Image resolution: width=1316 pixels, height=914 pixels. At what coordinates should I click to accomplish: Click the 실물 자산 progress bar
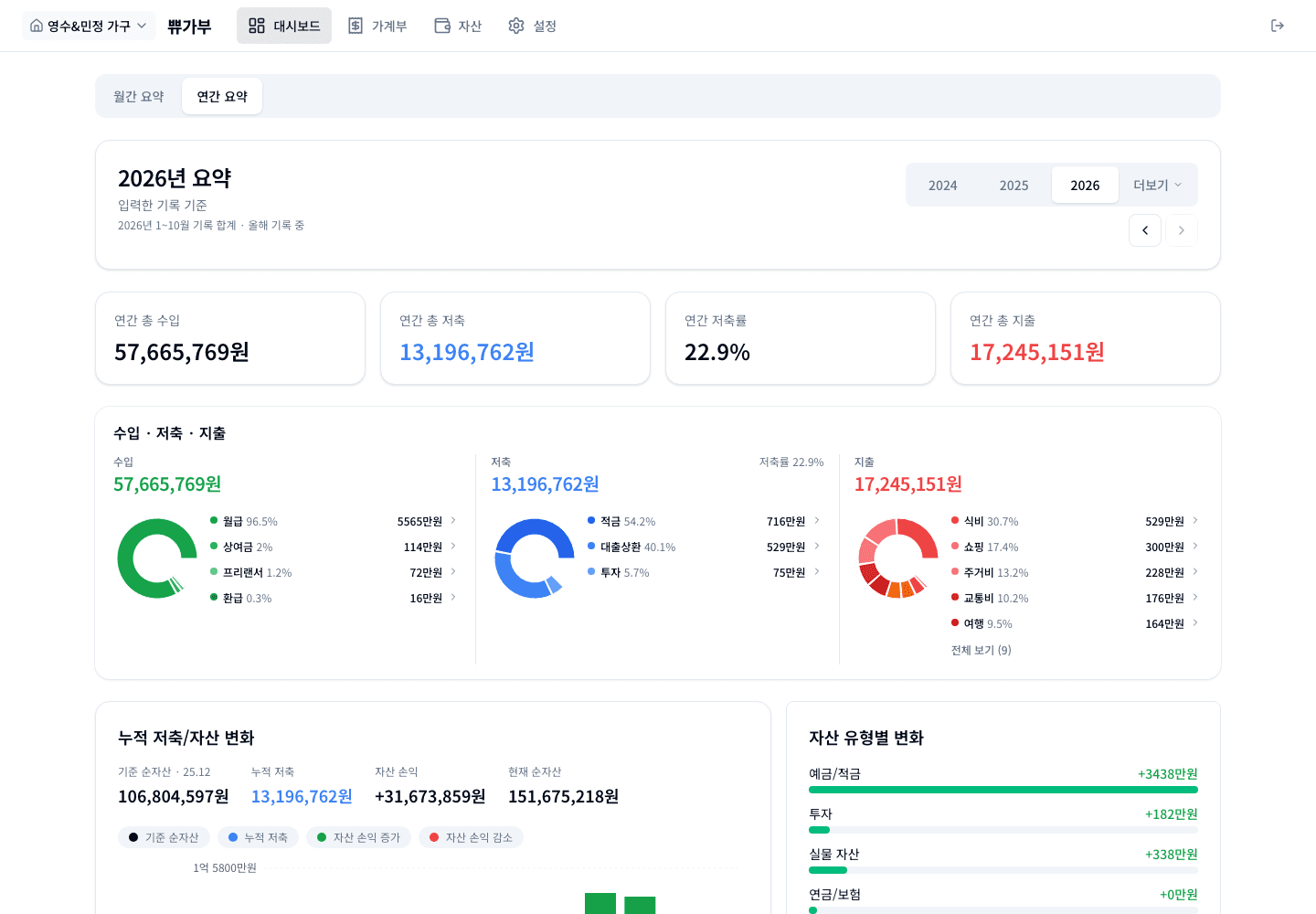point(1003,870)
